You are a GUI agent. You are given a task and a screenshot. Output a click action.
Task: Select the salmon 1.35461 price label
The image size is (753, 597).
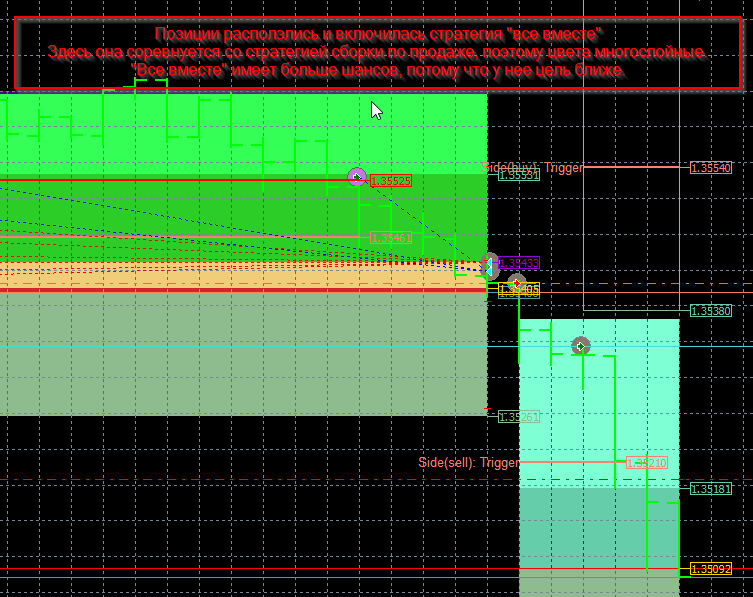coord(391,238)
